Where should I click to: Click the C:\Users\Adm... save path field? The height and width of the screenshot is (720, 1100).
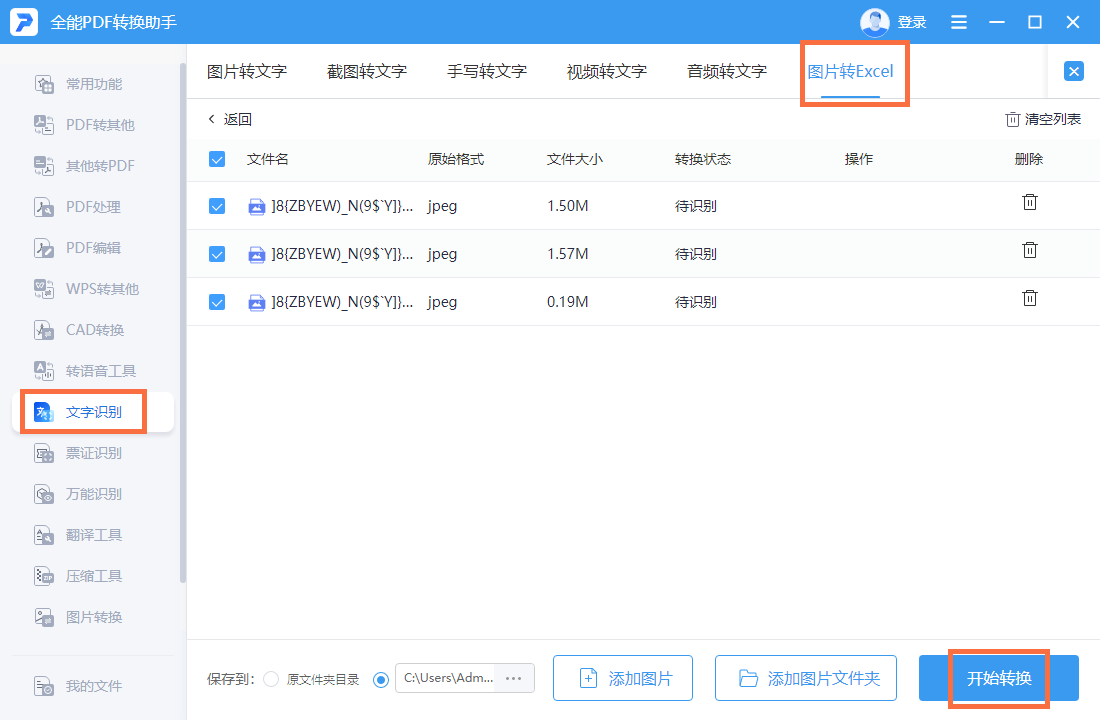coord(448,678)
